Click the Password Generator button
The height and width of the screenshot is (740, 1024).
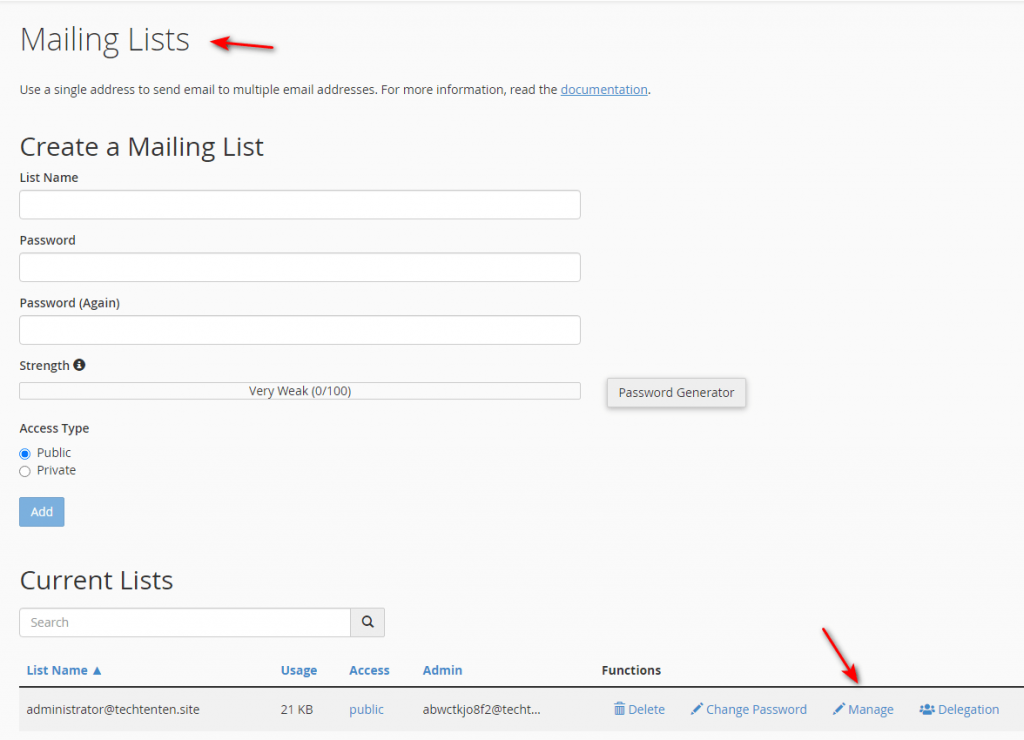676,393
